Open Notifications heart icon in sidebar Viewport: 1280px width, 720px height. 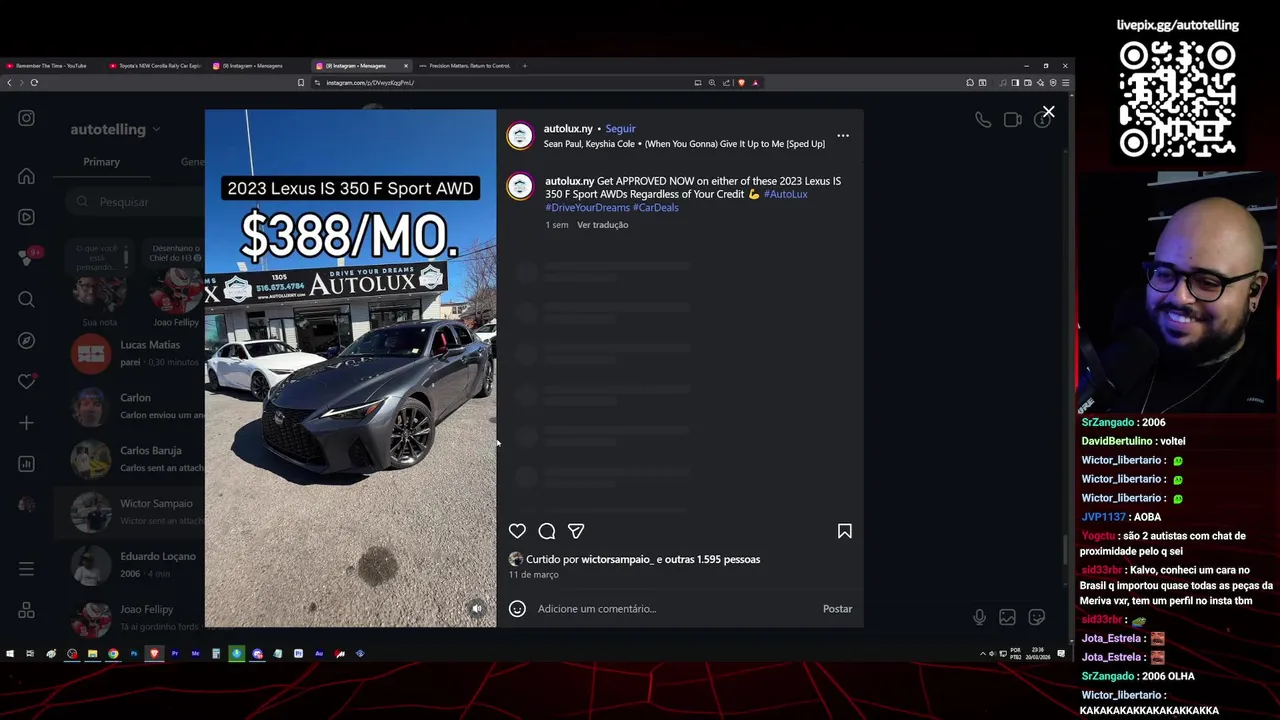(26, 381)
